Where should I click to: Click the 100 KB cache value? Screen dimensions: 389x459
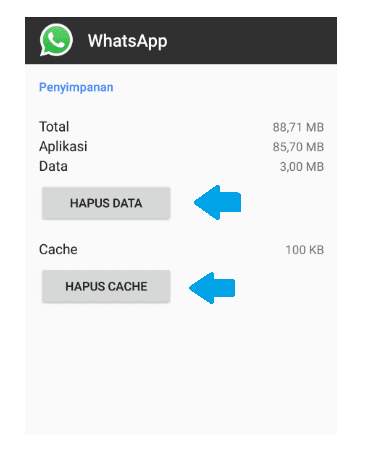coord(305,250)
